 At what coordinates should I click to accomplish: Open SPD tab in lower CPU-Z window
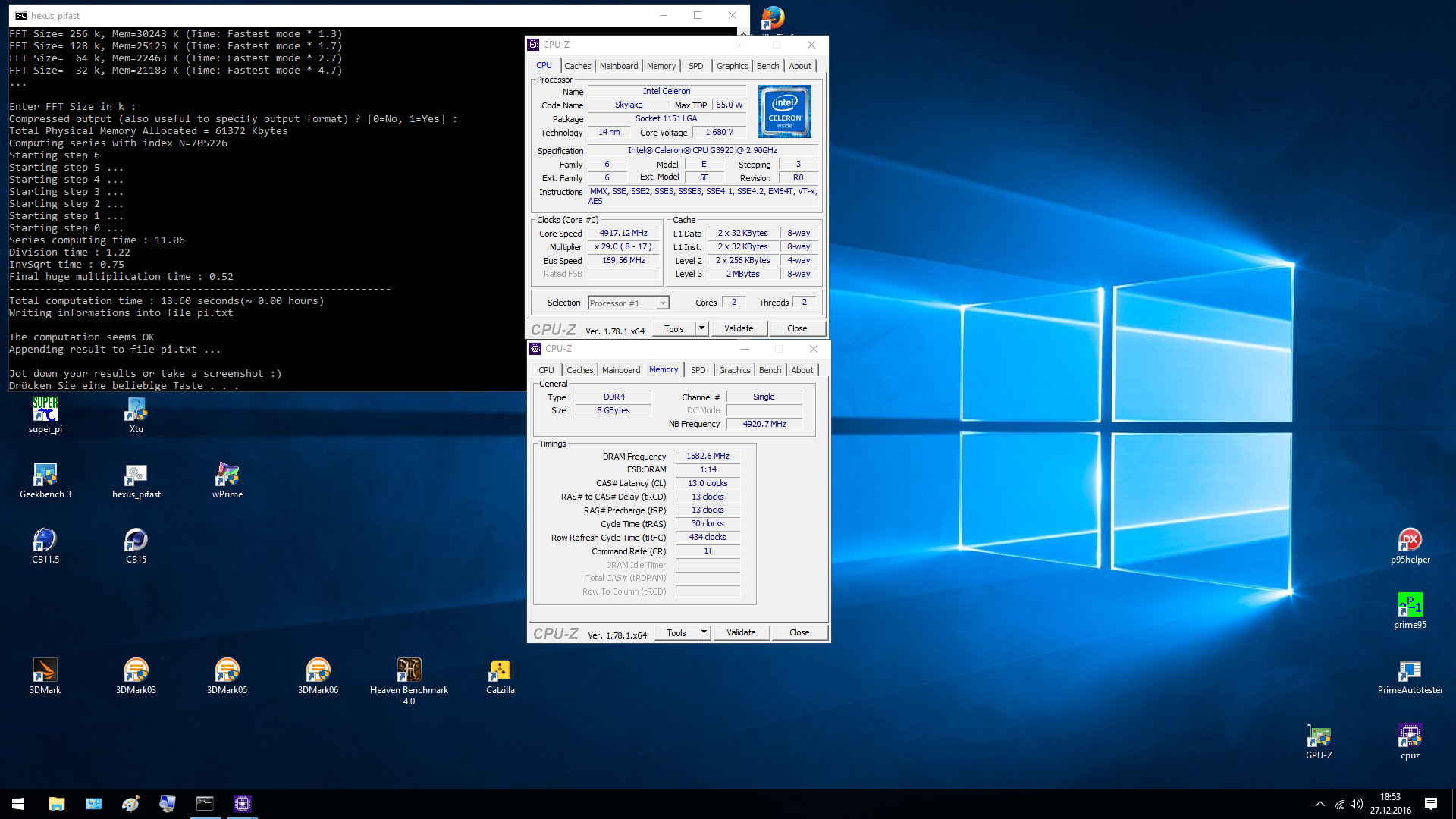pos(698,370)
